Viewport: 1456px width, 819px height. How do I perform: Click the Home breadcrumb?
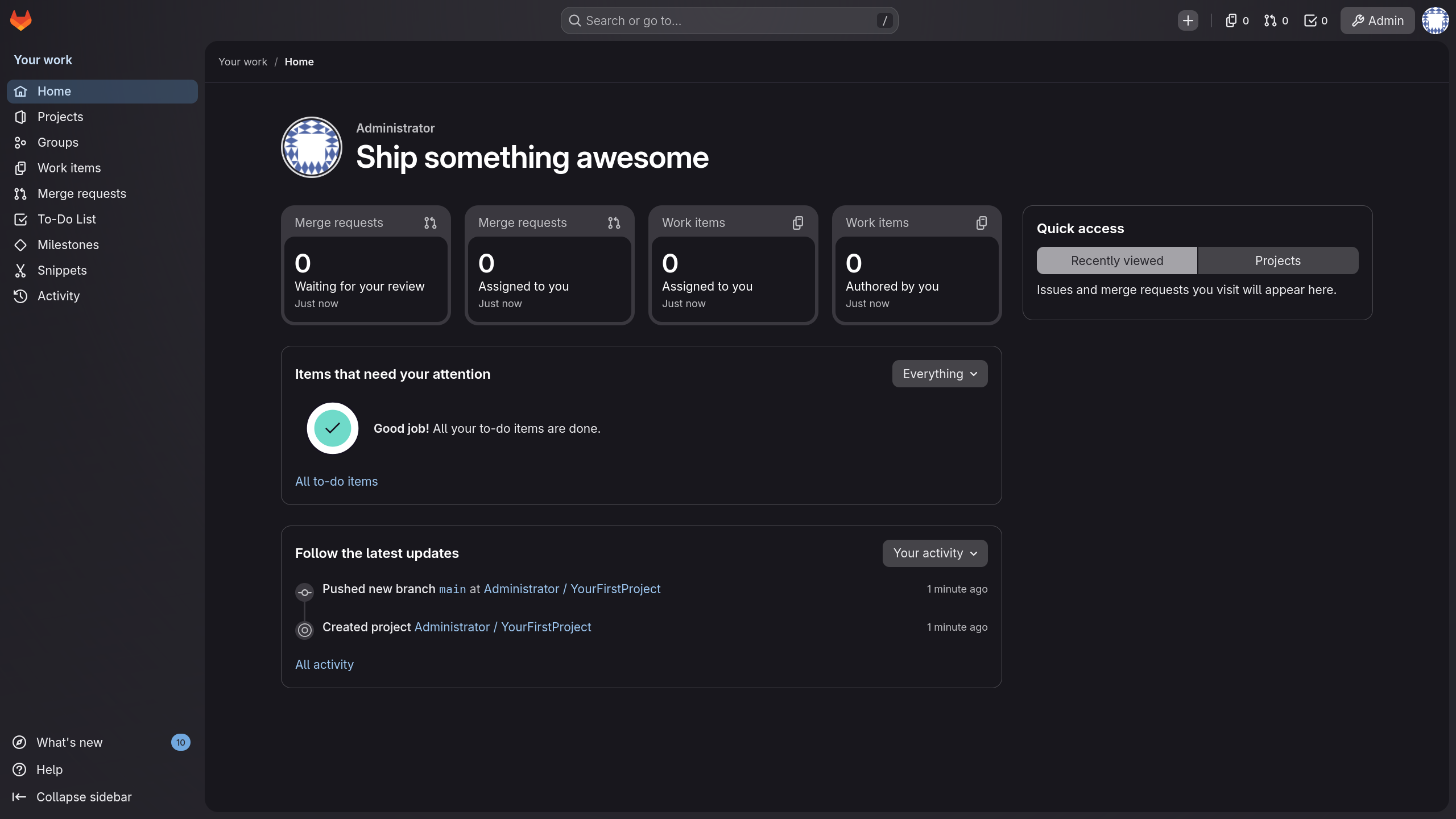pyautogui.click(x=299, y=61)
